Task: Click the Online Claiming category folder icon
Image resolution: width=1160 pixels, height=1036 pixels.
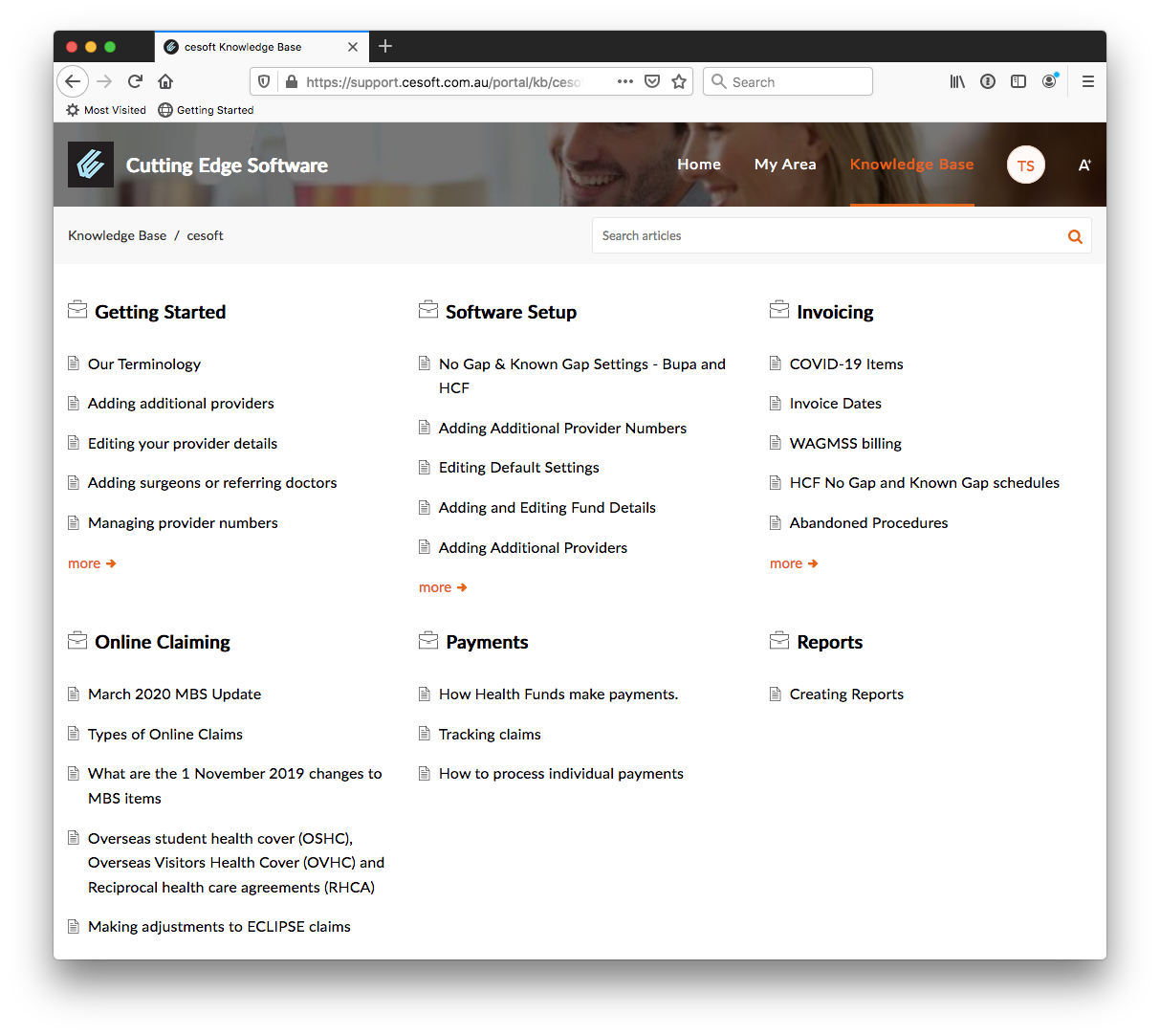Action: coord(77,640)
